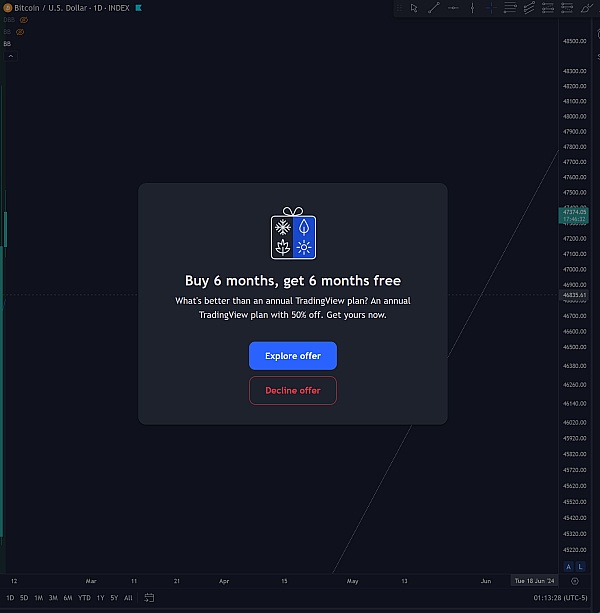Switch to 5Y date range
This screenshot has width=600, height=613.
coord(114,598)
